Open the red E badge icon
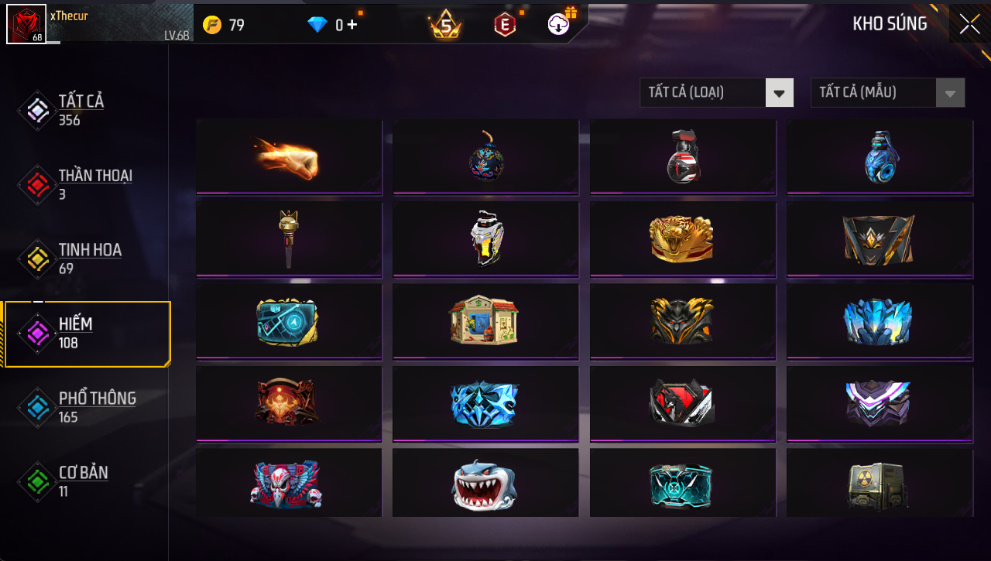The image size is (991, 561). tap(504, 25)
